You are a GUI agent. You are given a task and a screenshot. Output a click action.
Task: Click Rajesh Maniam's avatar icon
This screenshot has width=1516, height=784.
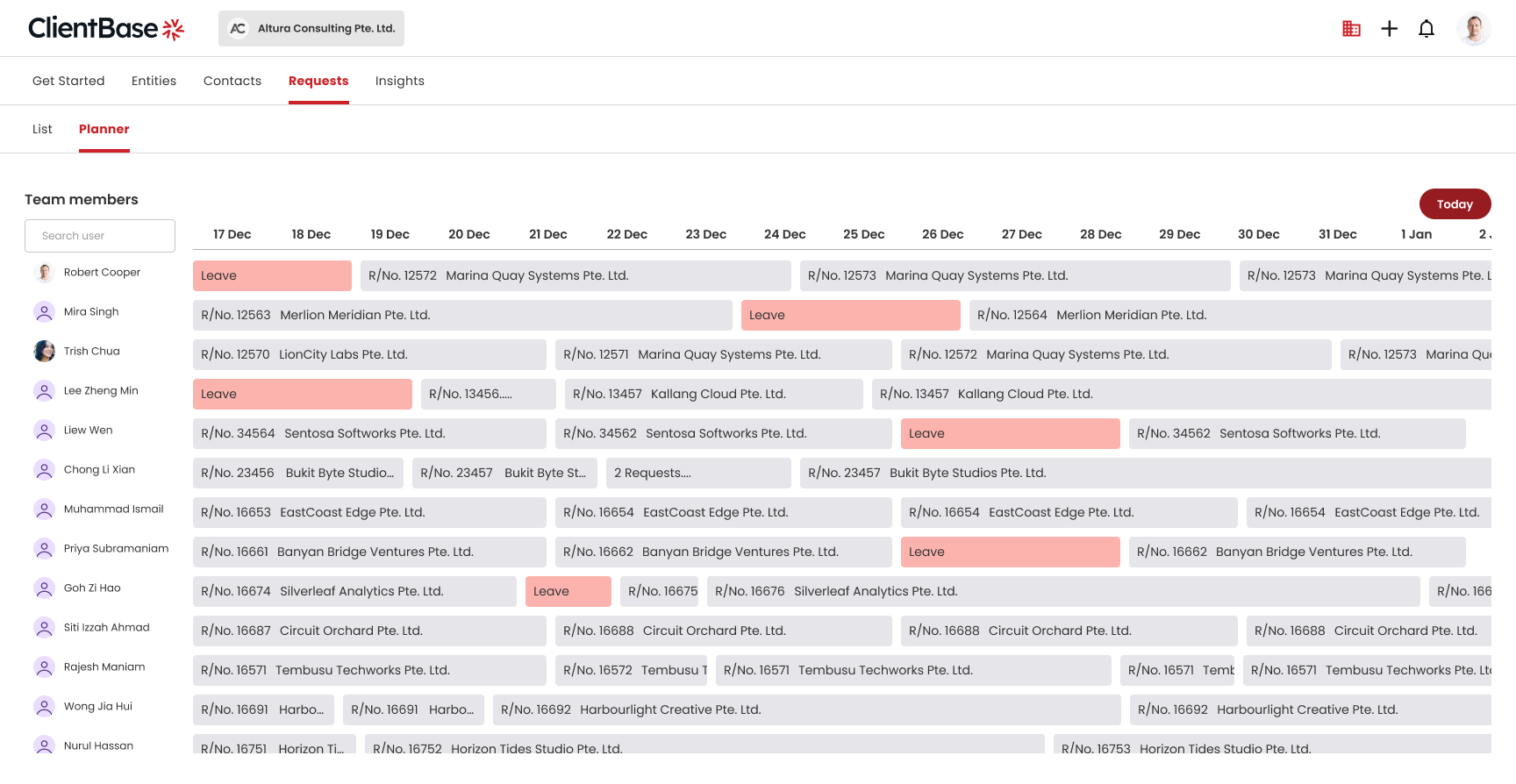(x=44, y=667)
